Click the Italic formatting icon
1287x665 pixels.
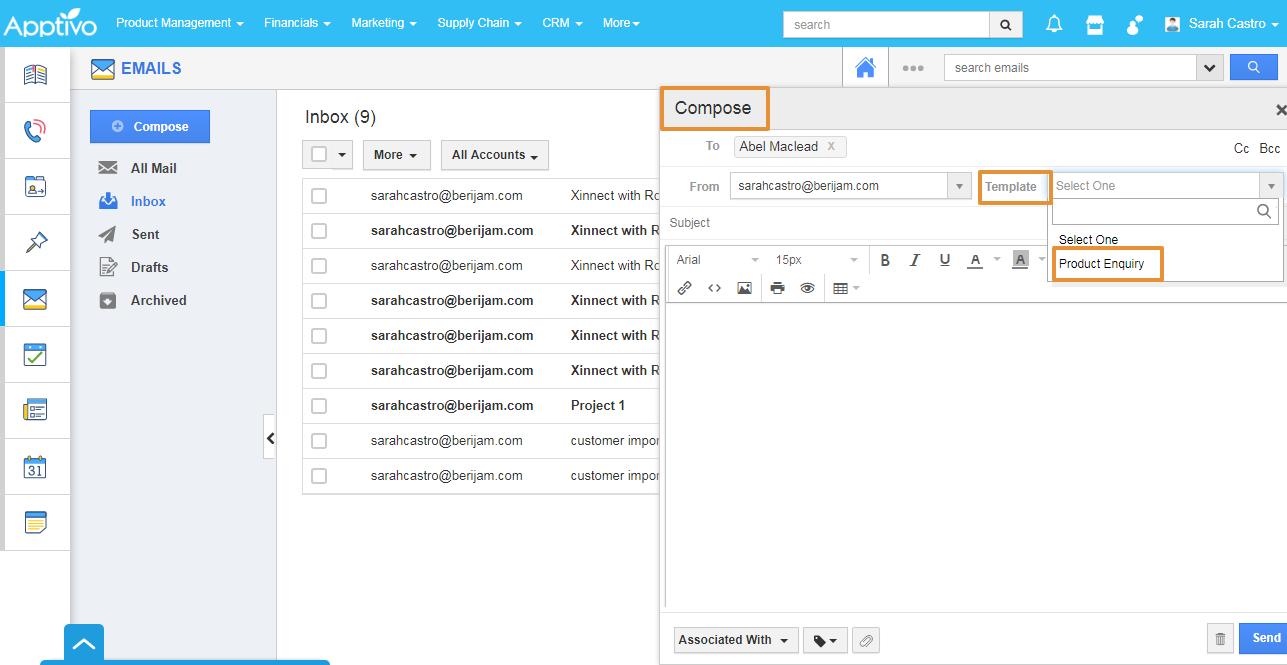coord(914,260)
